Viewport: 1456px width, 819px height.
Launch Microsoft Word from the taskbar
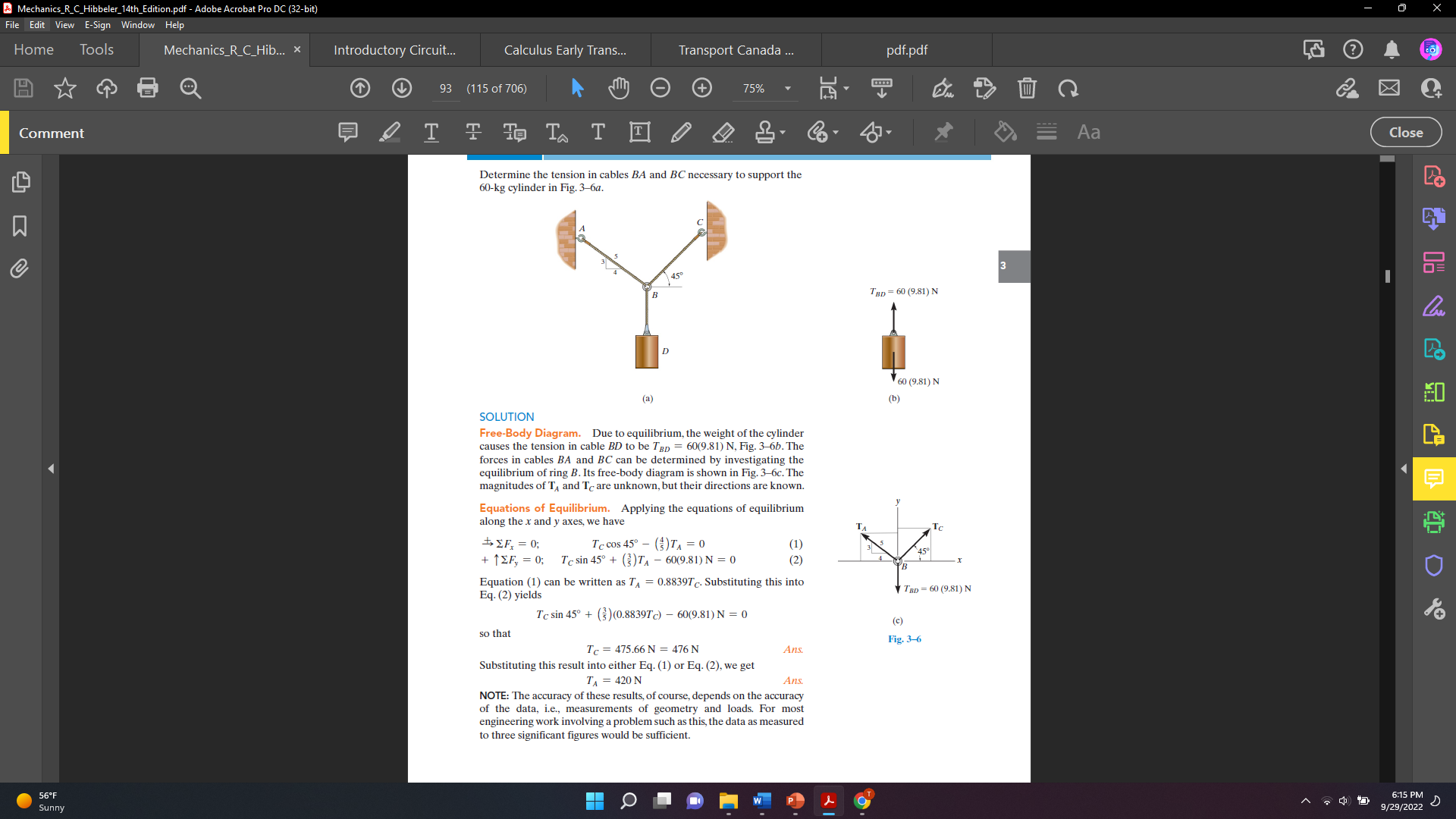762,801
